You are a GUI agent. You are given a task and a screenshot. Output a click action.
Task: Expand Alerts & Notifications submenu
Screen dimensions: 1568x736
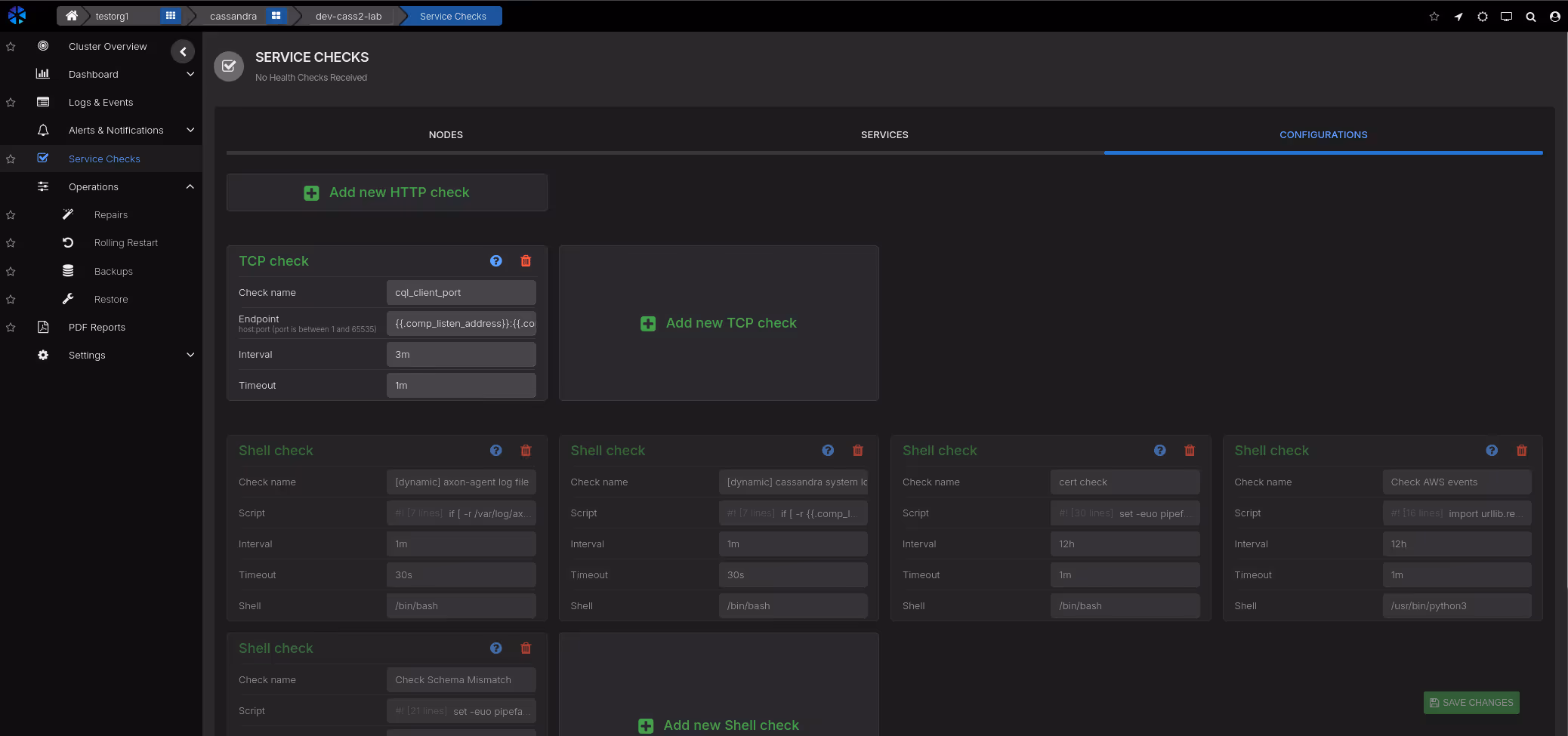coord(190,131)
